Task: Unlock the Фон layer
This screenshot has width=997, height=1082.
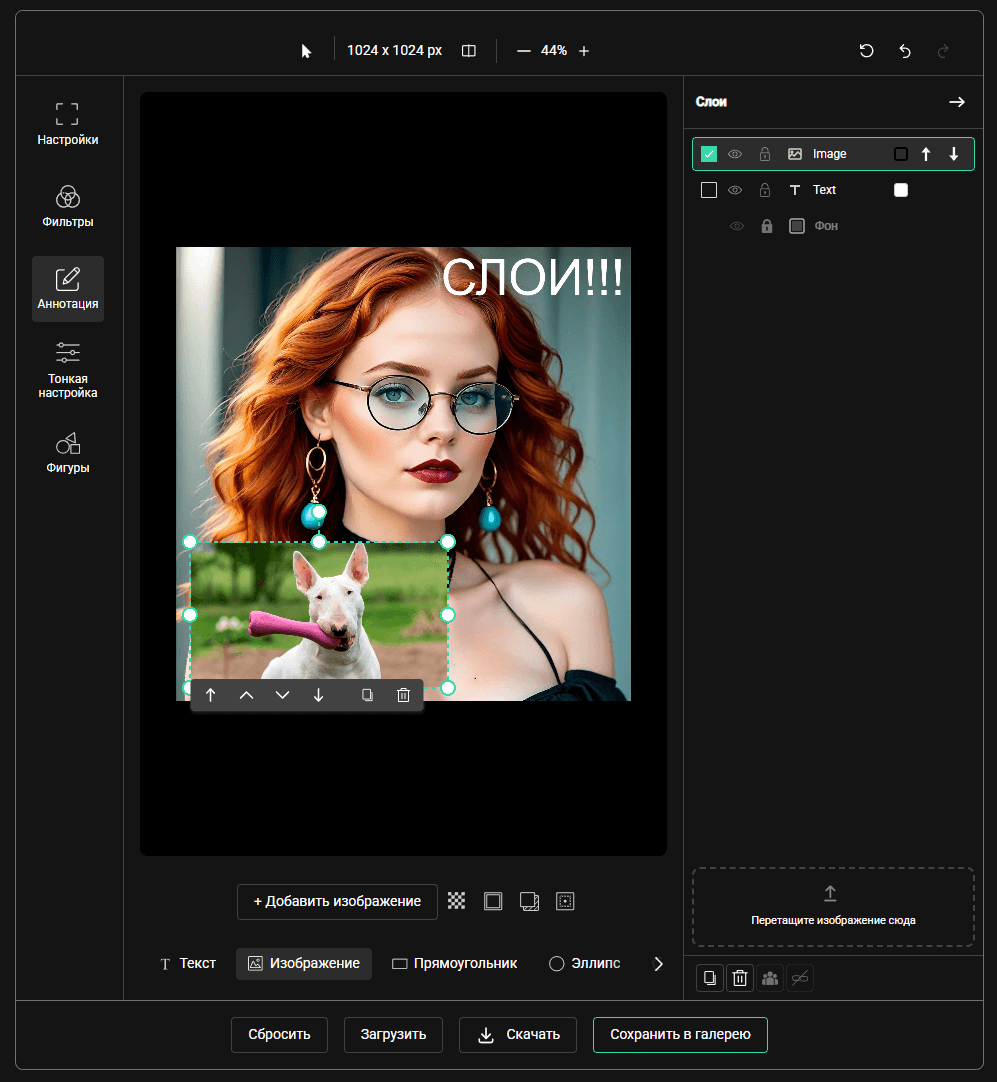Action: click(x=767, y=226)
